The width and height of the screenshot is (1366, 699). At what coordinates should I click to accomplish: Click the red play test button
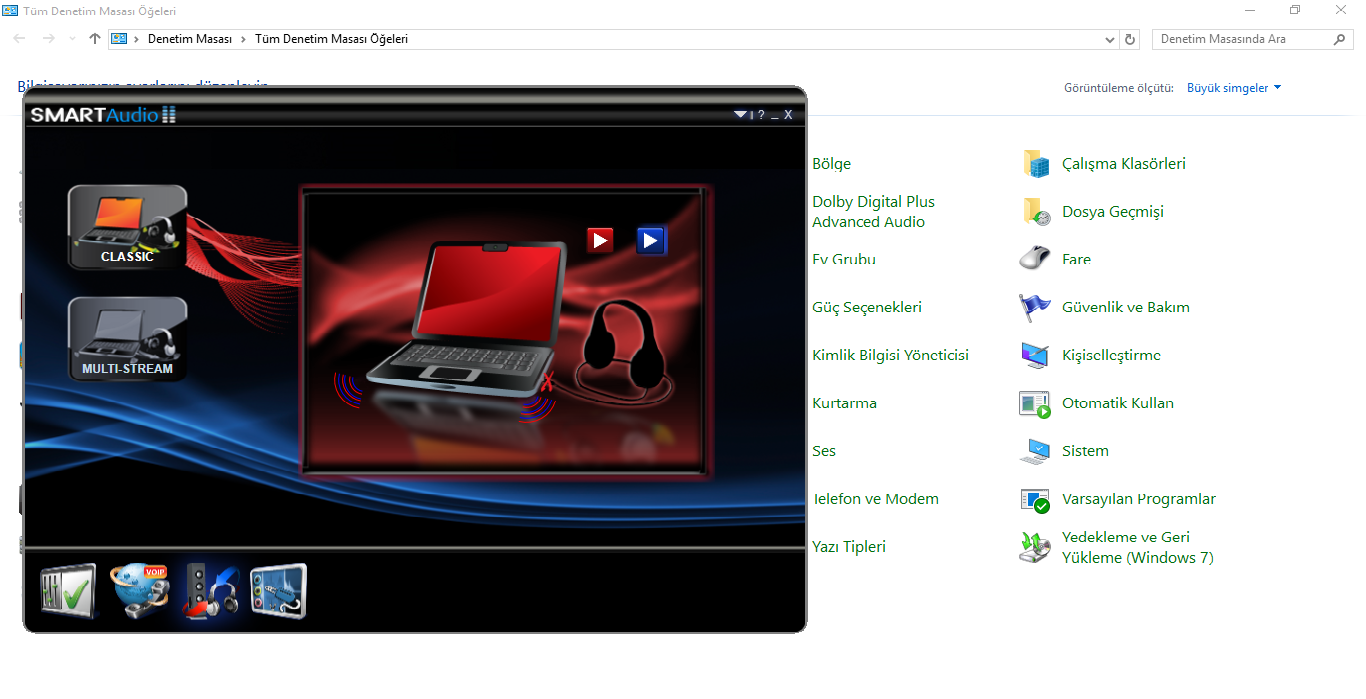600,240
